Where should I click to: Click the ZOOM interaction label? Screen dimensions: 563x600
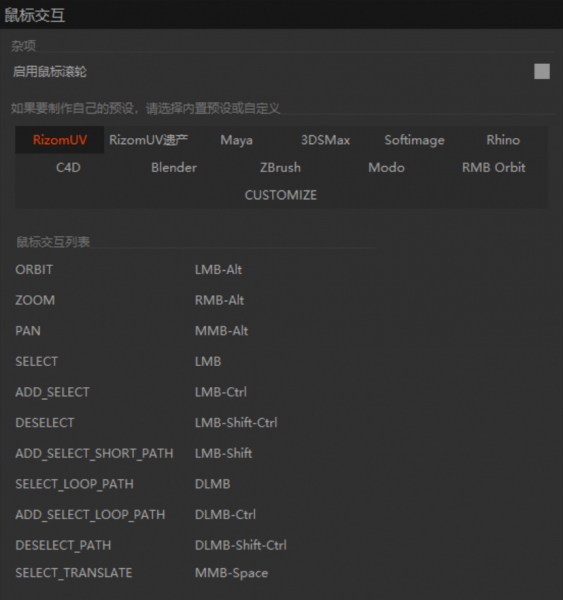click(35, 300)
